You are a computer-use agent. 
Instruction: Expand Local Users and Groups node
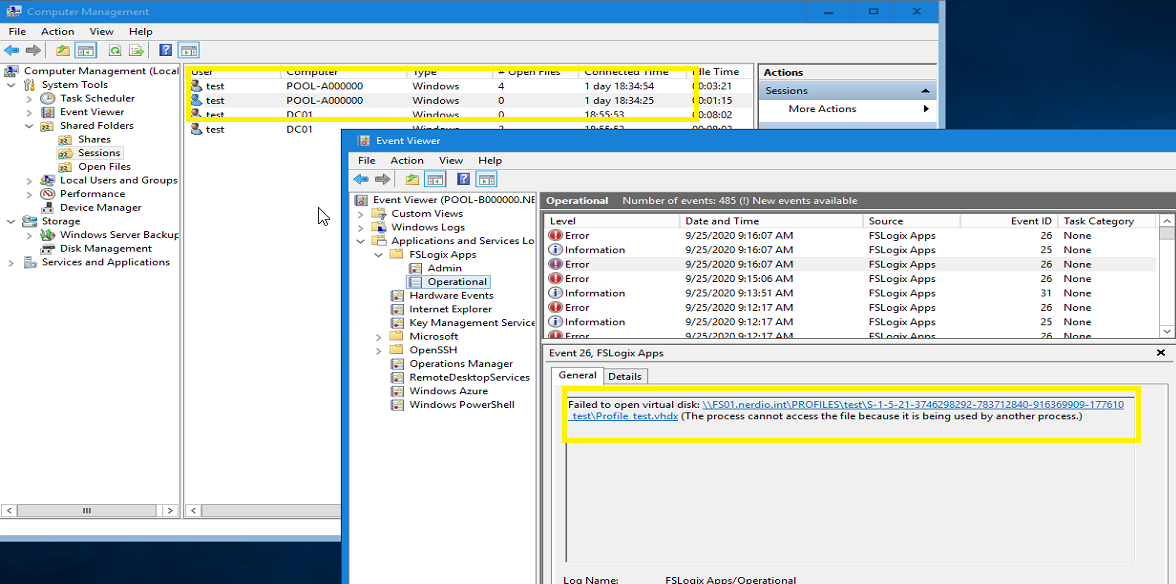(x=29, y=181)
